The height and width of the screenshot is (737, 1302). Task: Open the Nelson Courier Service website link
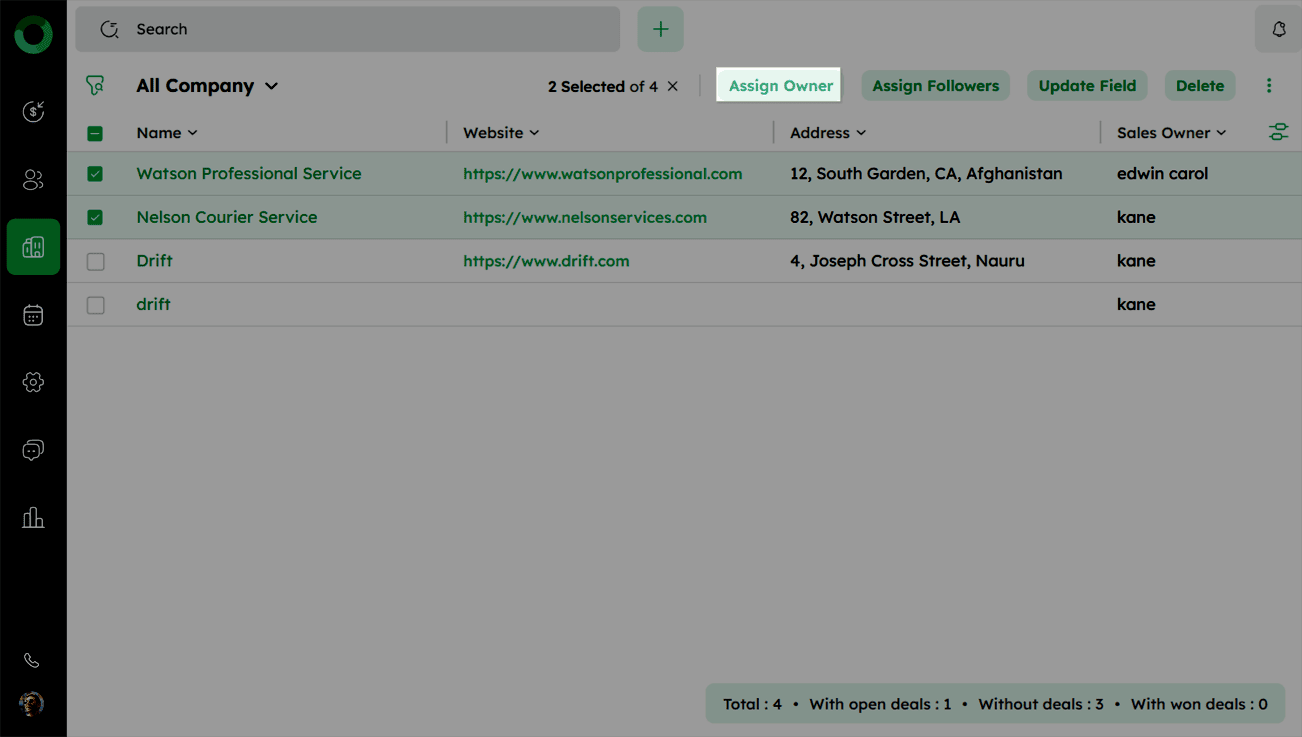[584, 217]
